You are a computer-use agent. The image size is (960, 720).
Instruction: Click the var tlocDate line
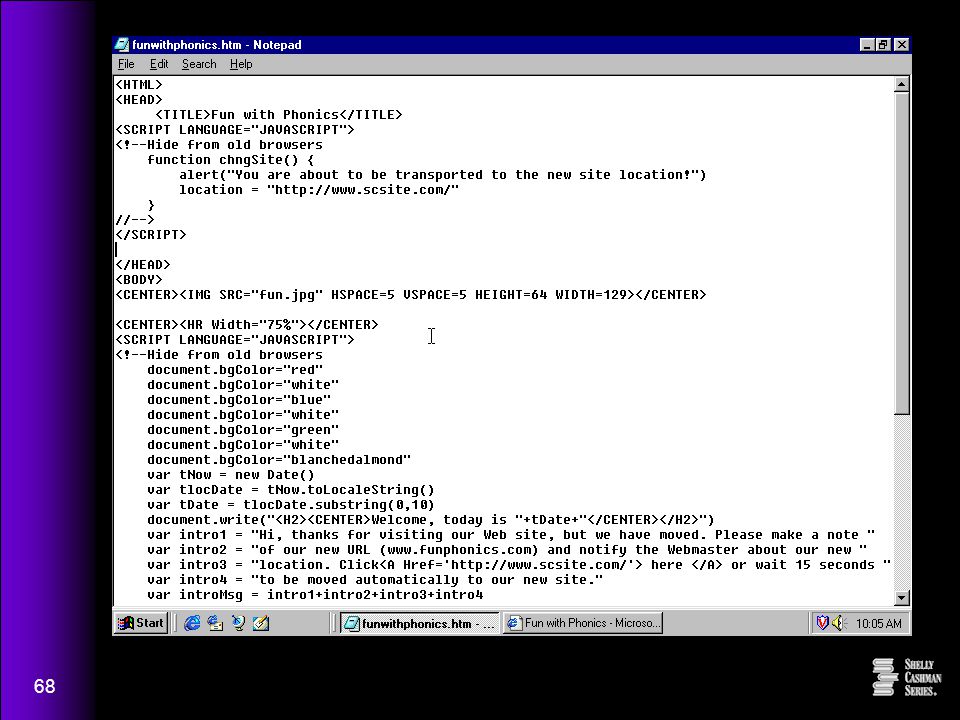(x=290, y=490)
